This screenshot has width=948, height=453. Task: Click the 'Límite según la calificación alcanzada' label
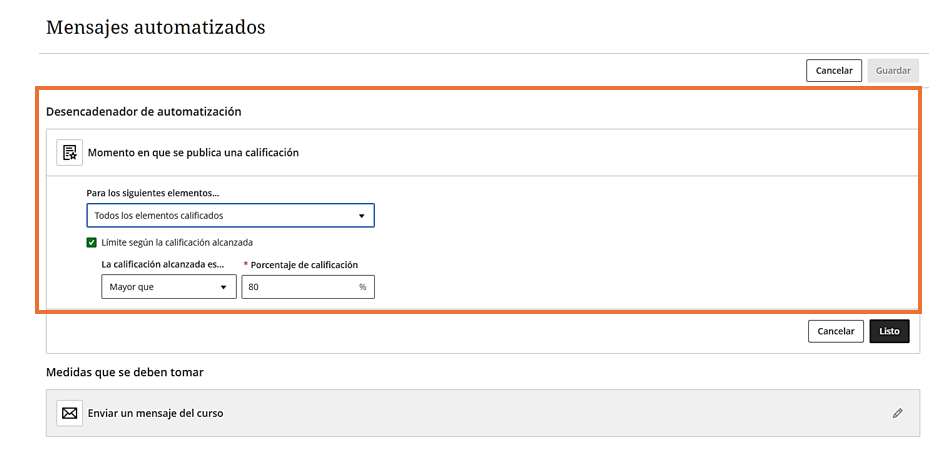(x=177, y=242)
